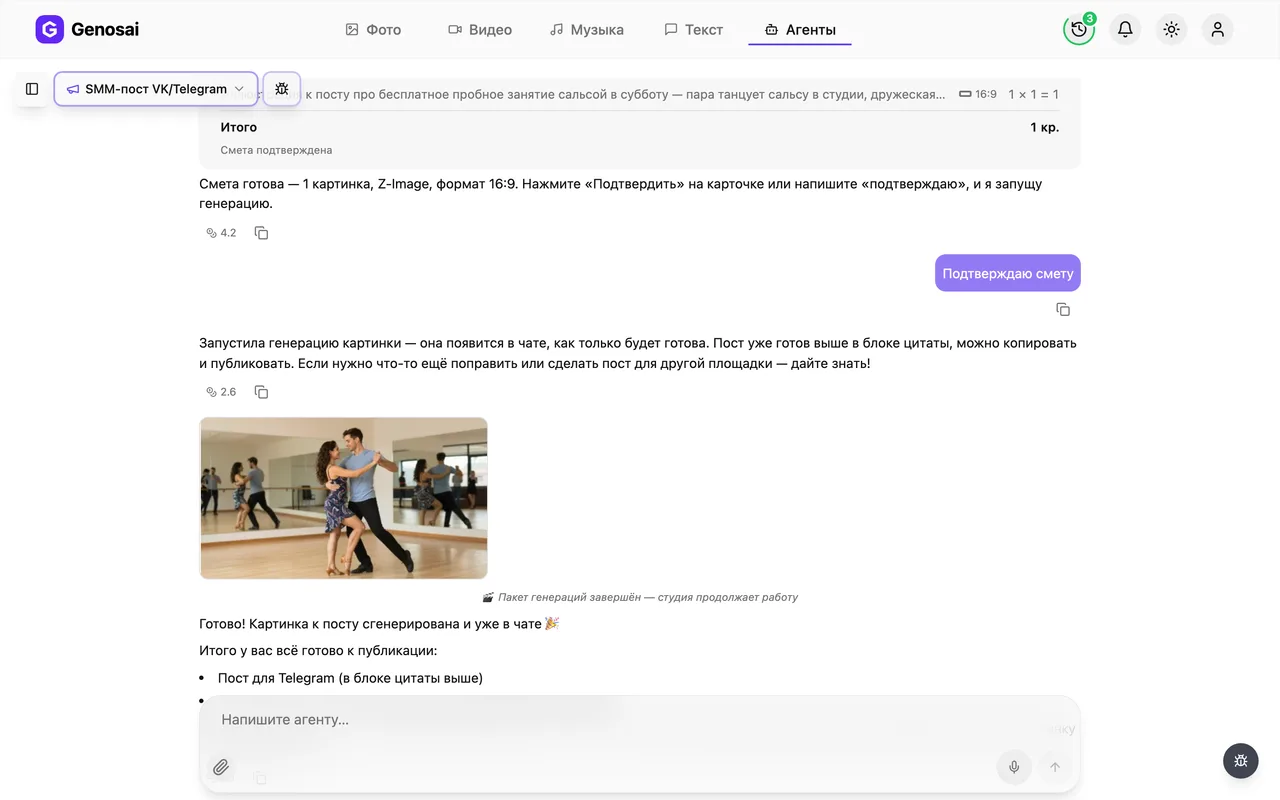Screen dimensions: 1280x800
Task: Click the «Пост для Telegram» list item
Action: (x=350, y=678)
